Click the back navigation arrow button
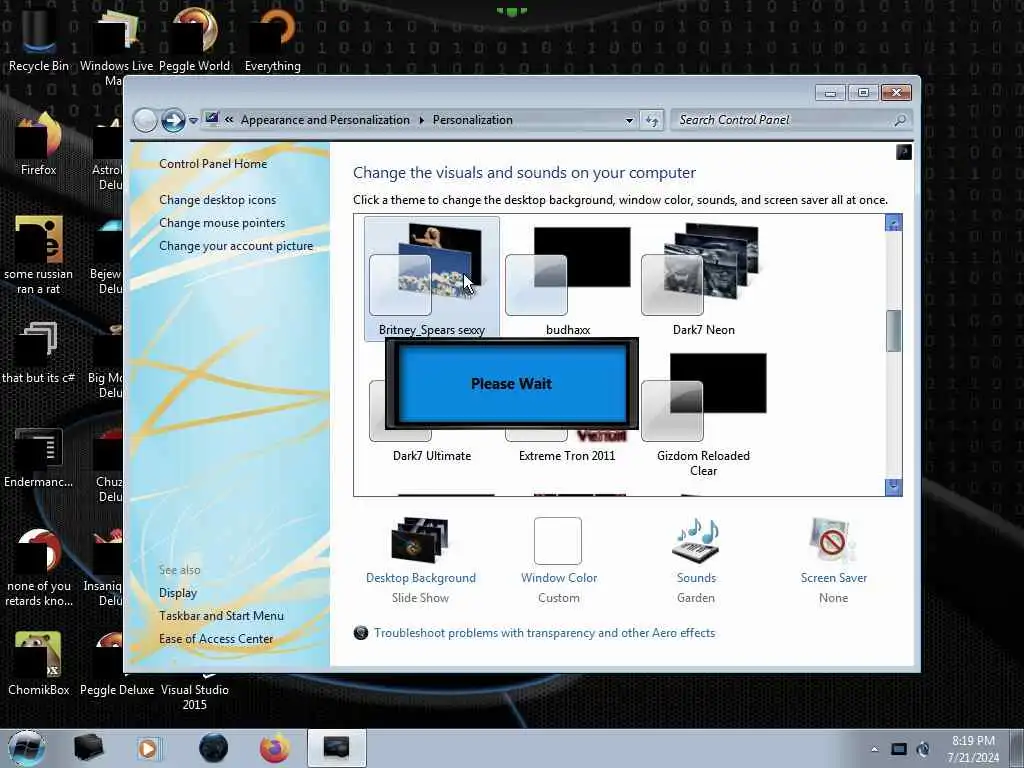The image size is (1024, 768). (x=145, y=120)
